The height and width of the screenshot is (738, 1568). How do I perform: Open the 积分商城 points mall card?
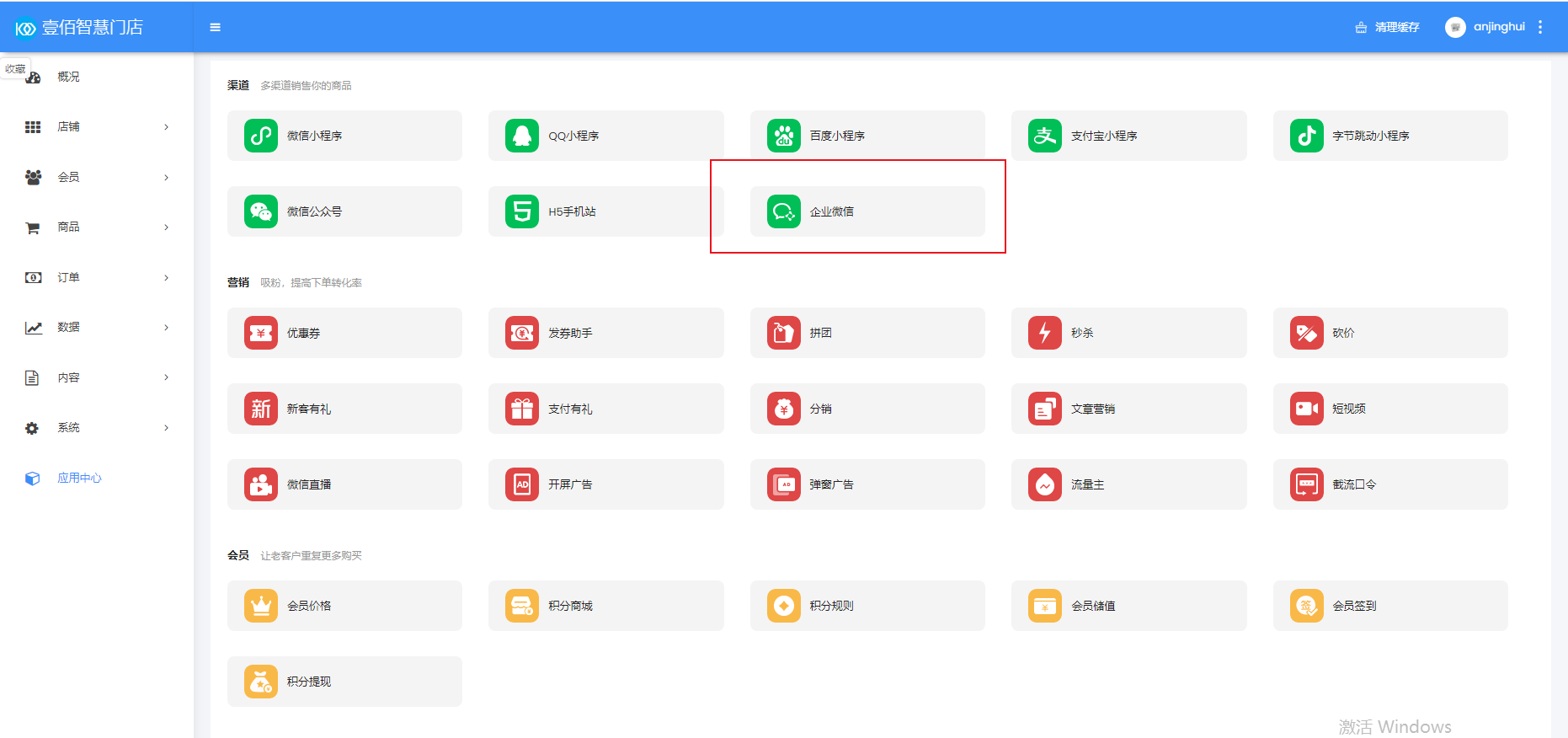coord(605,606)
